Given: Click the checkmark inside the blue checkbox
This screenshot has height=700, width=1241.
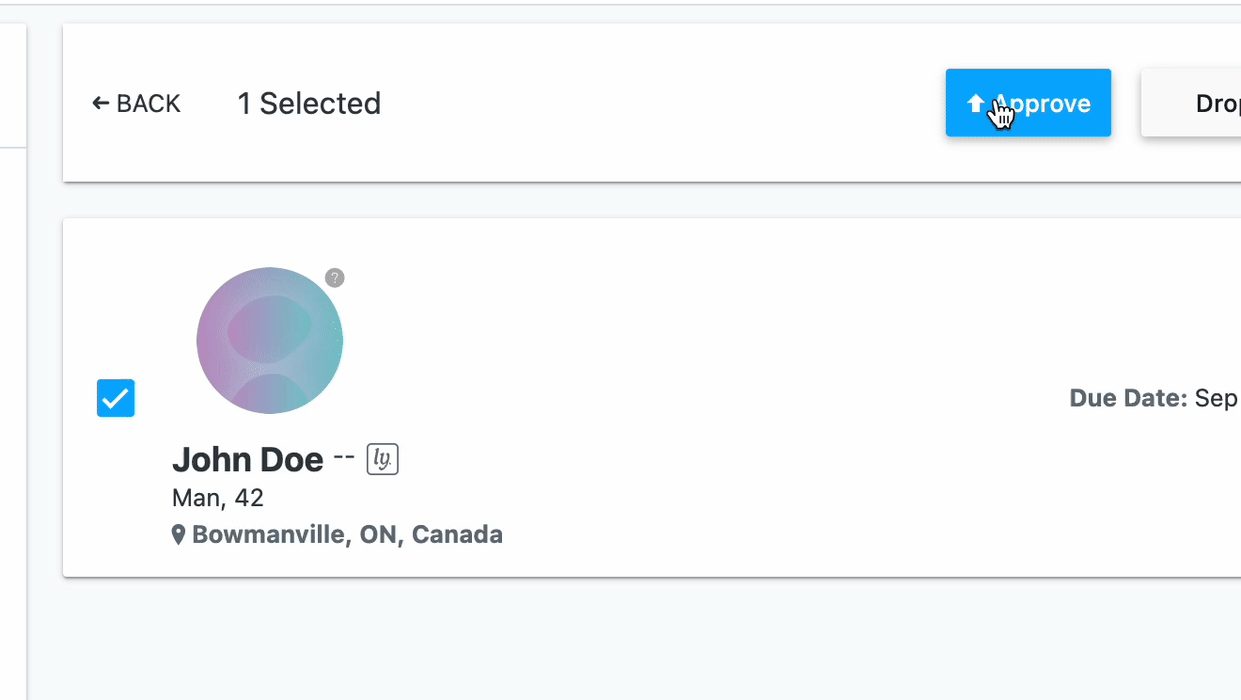Looking at the screenshot, I should (115, 398).
